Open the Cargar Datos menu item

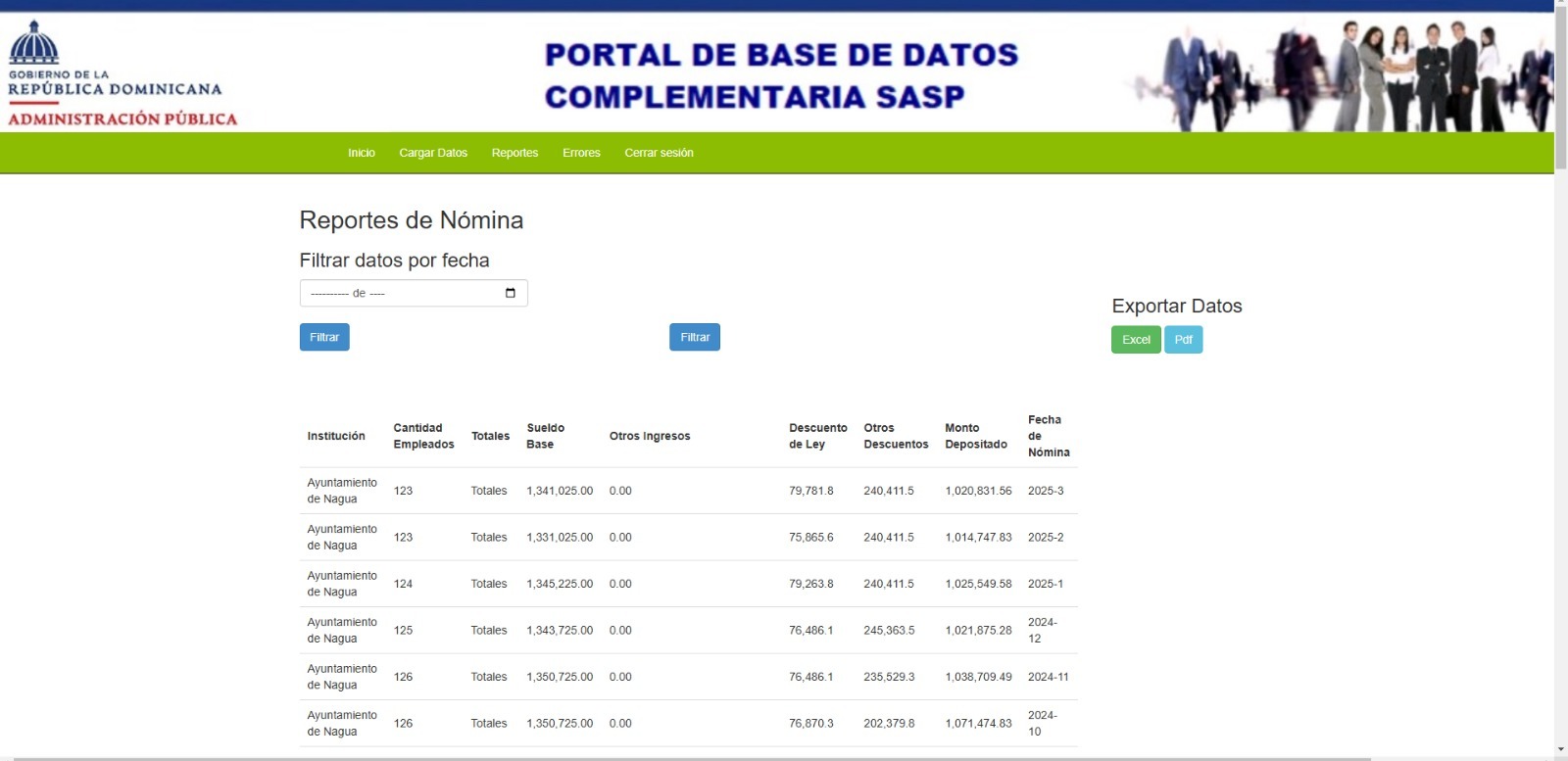[433, 153]
